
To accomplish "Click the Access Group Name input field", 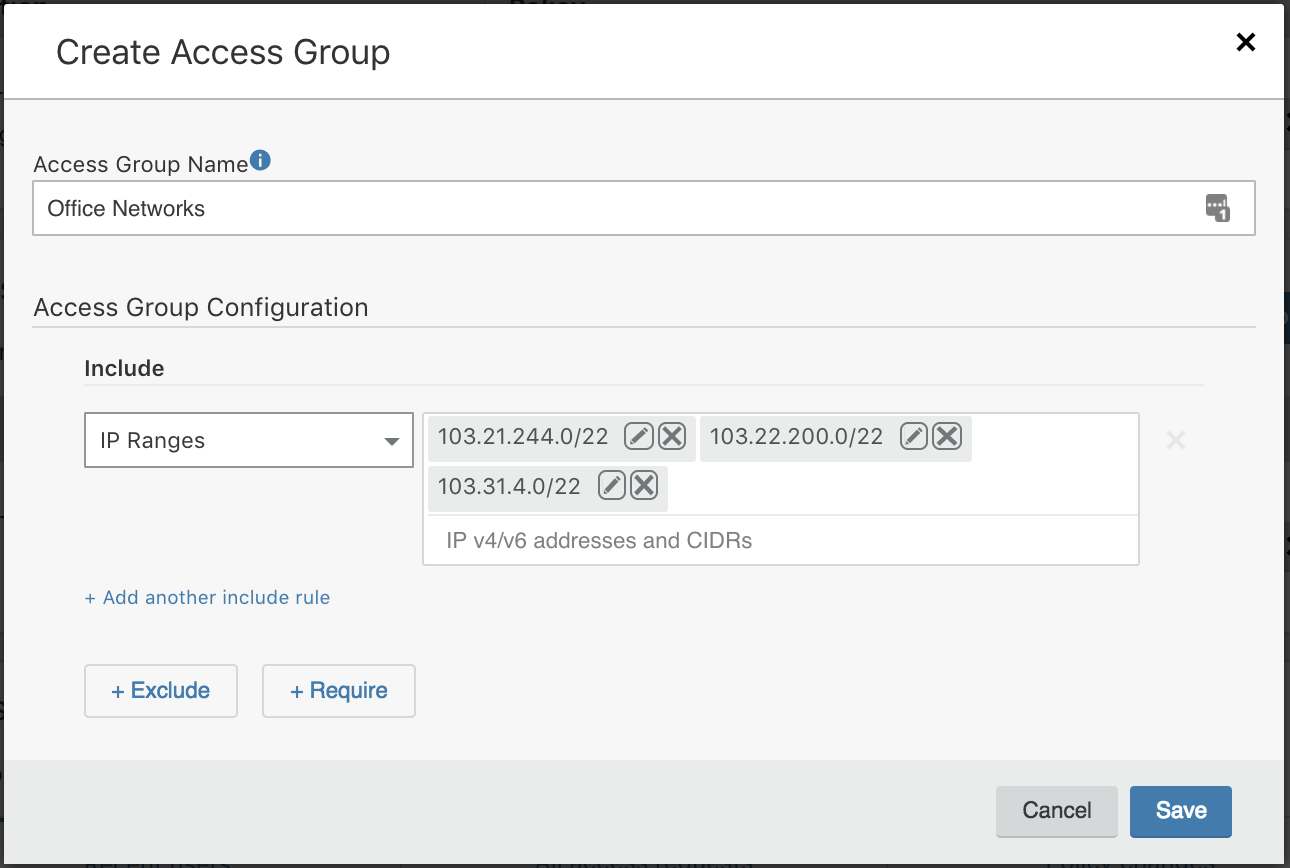I will click(x=644, y=208).
